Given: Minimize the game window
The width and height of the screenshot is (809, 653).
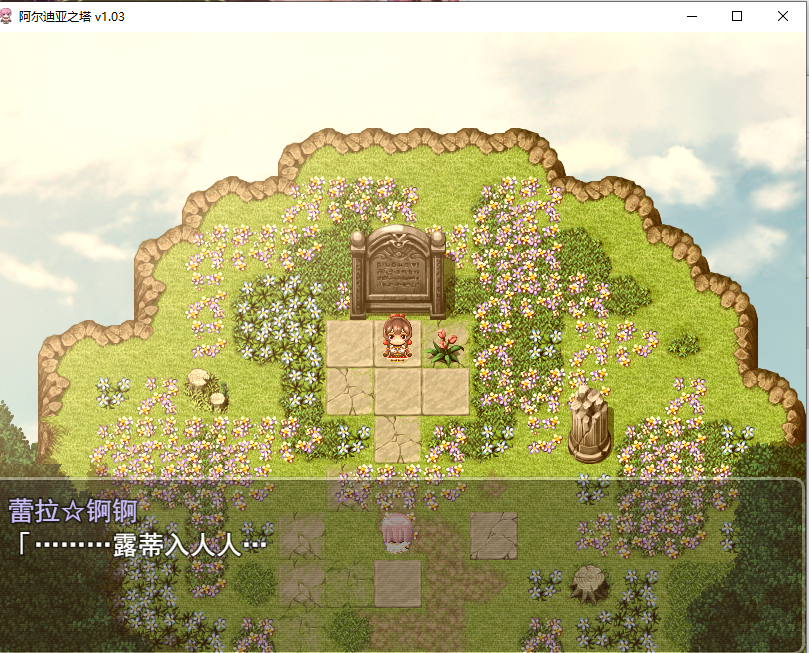Looking at the screenshot, I should [691, 16].
